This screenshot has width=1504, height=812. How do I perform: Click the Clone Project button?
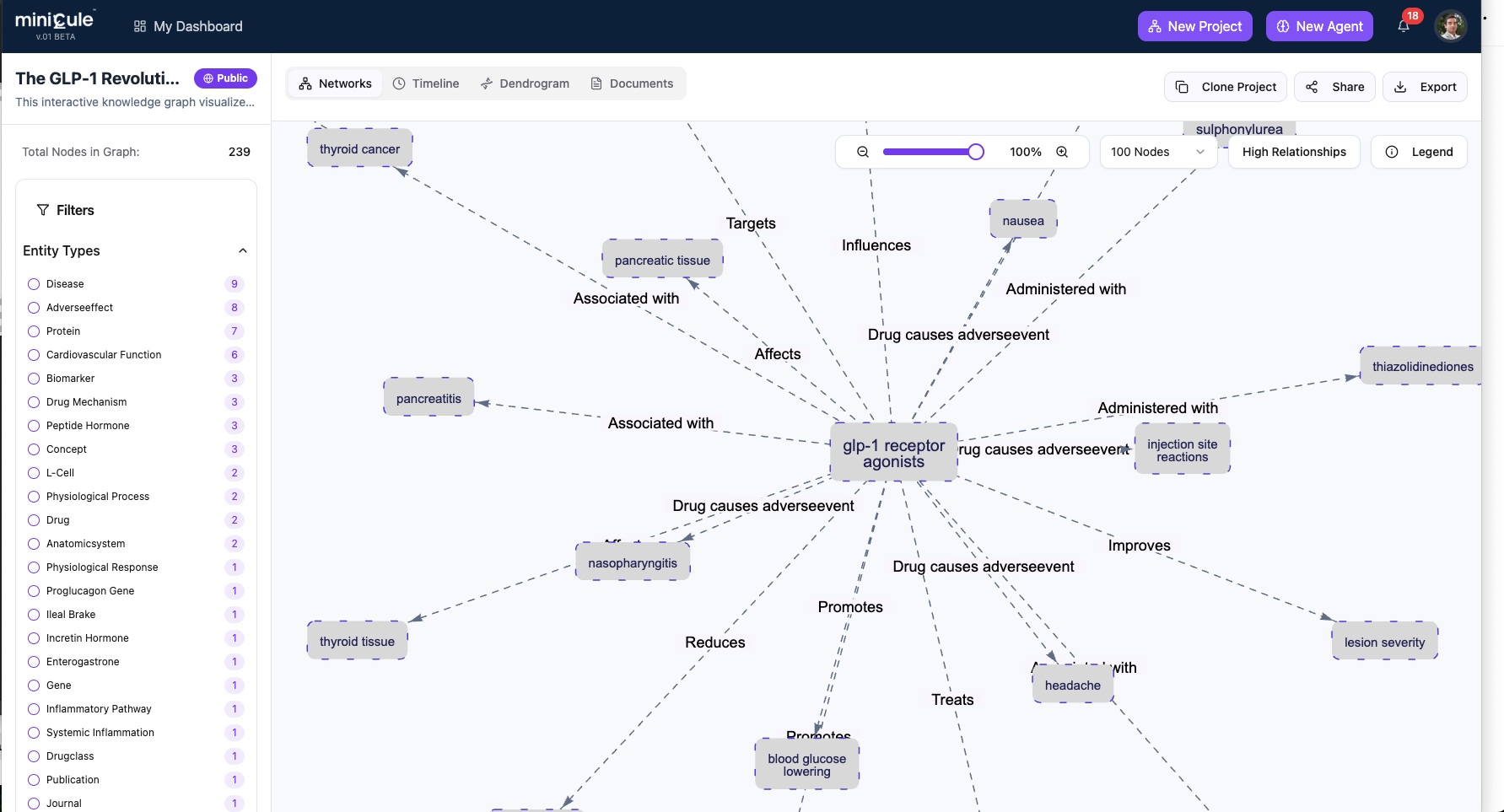coord(1225,87)
